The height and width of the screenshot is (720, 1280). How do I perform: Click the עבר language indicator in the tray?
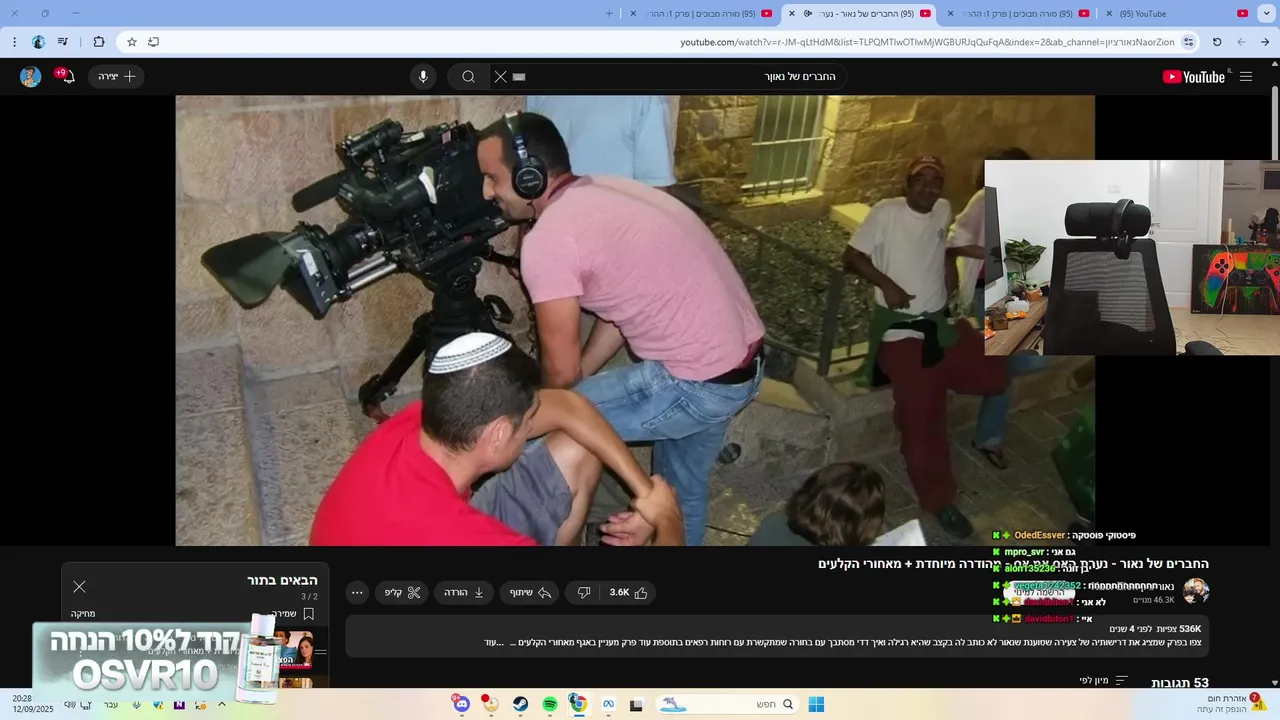[x=111, y=704]
